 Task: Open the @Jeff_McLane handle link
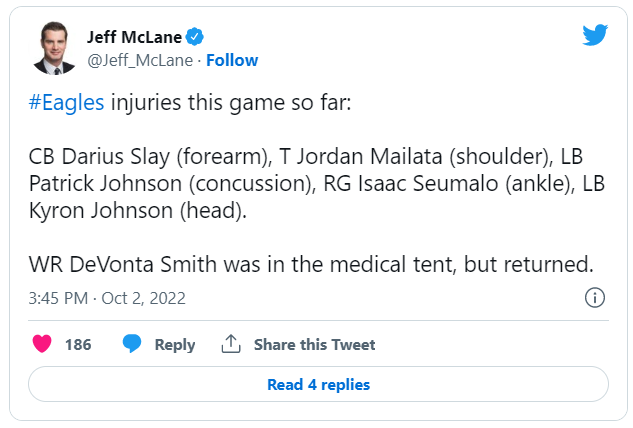[142, 60]
